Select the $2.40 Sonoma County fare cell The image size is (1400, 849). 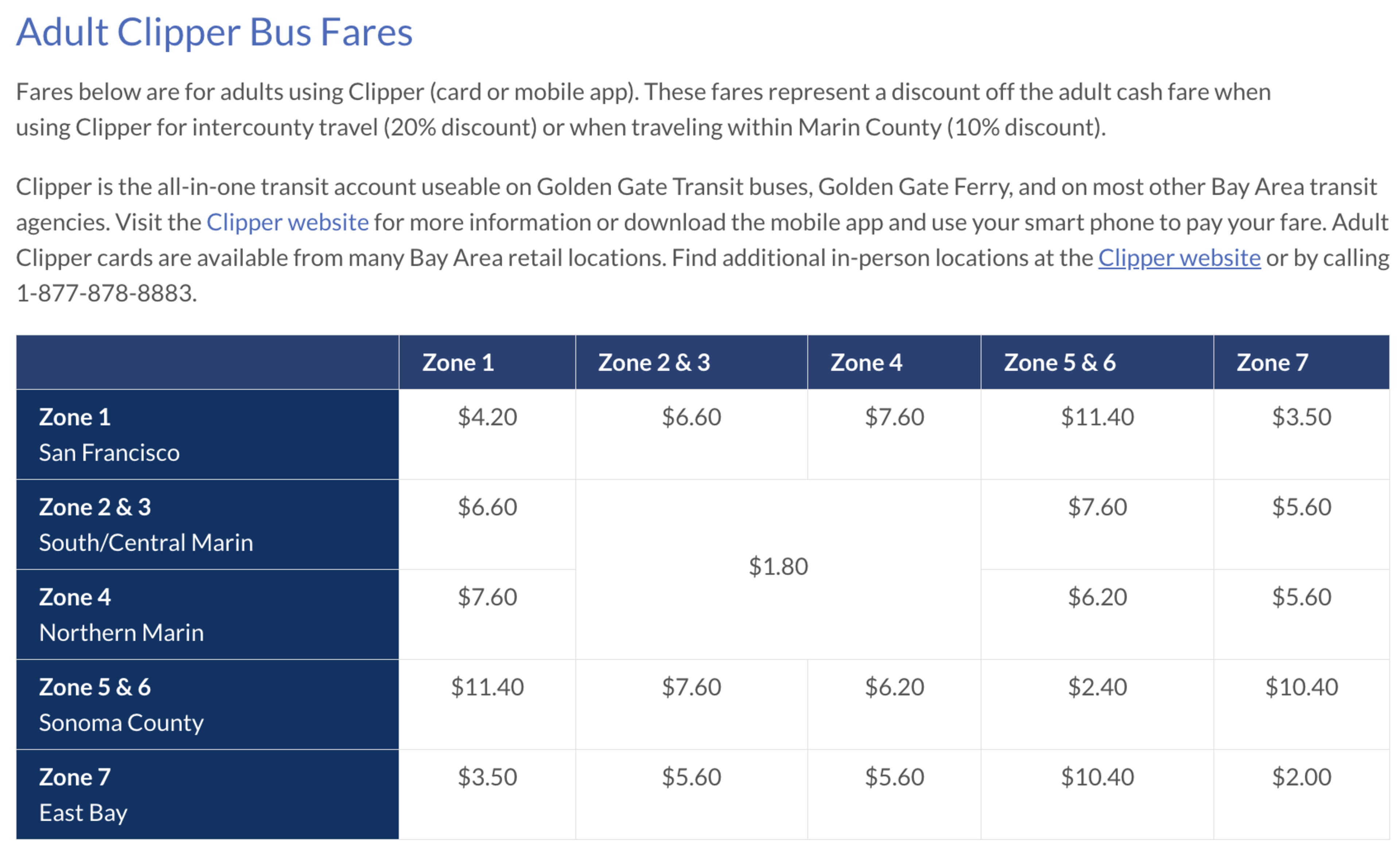point(1097,687)
